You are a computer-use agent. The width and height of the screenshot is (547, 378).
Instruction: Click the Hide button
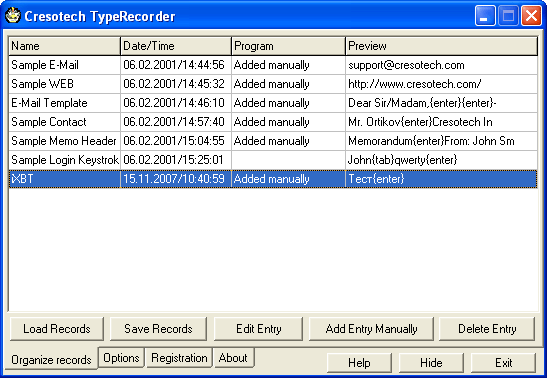coord(431,363)
